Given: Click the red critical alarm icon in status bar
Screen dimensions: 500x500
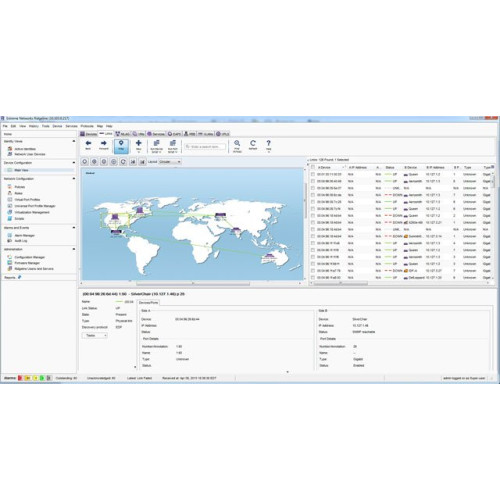Looking at the screenshot, I should (x=20, y=378).
